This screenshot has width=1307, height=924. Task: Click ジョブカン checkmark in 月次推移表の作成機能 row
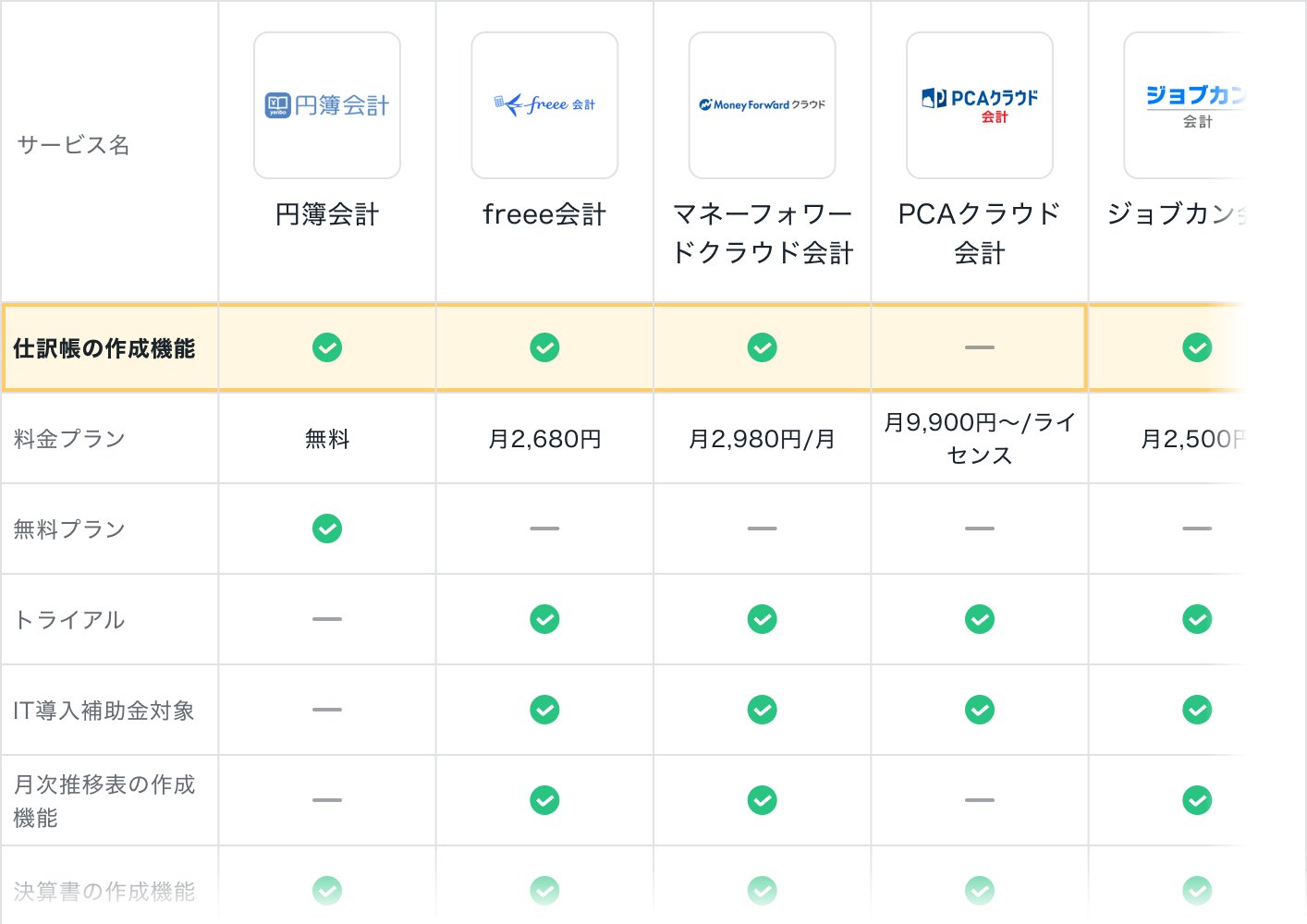[x=1197, y=800]
